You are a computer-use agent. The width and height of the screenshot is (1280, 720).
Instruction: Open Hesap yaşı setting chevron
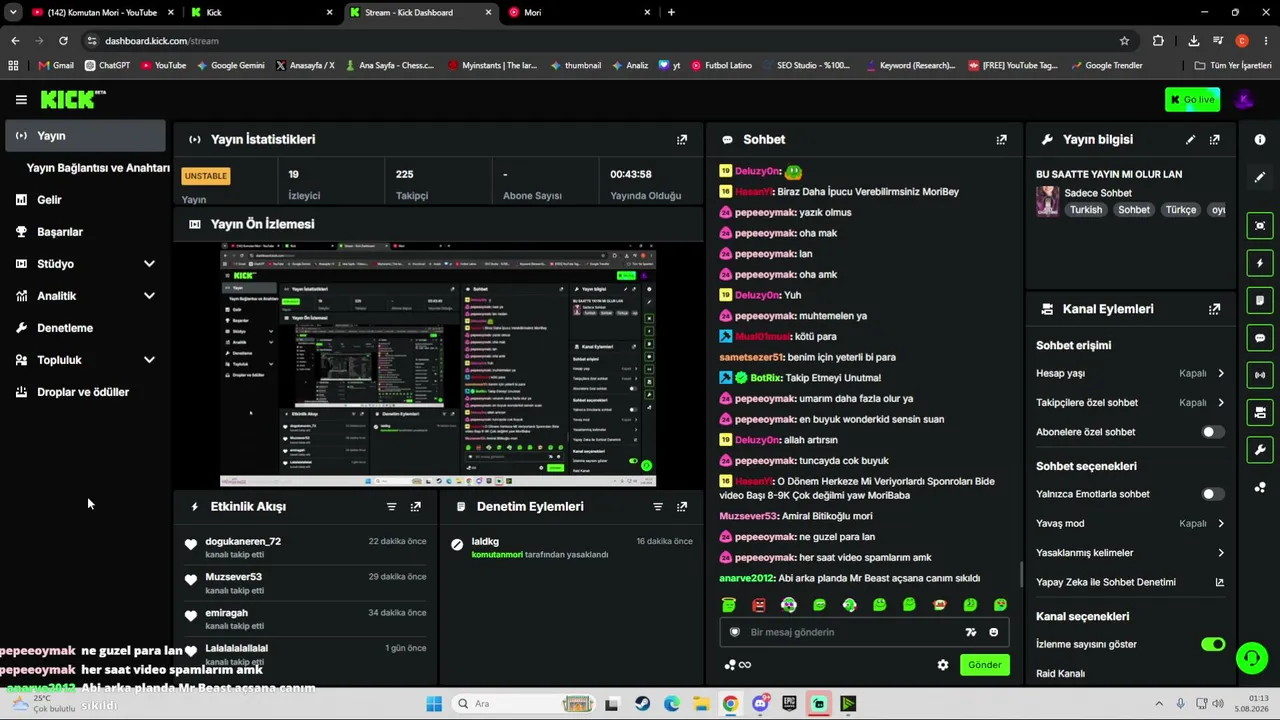click(1221, 374)
